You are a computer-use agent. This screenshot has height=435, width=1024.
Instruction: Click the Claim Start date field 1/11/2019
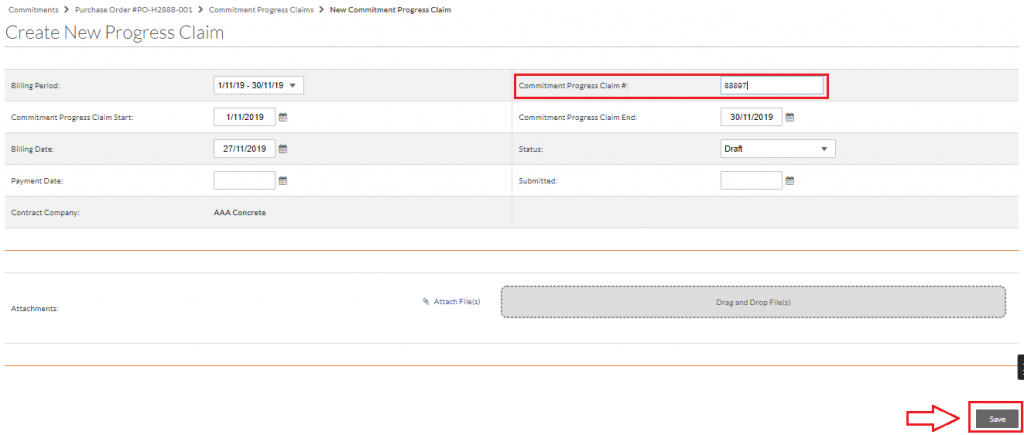tap(244, 118)
